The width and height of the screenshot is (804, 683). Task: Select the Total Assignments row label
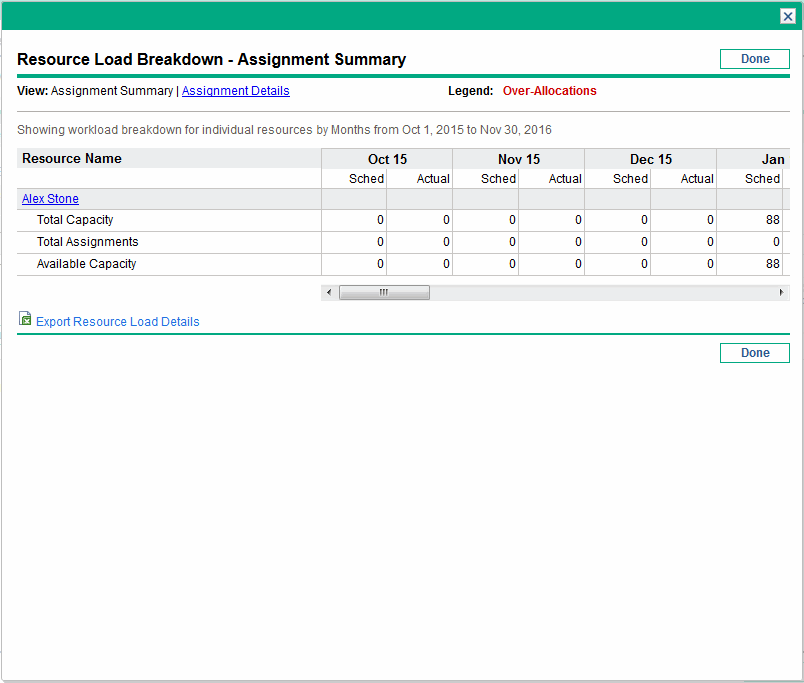(x=87, y=242)
